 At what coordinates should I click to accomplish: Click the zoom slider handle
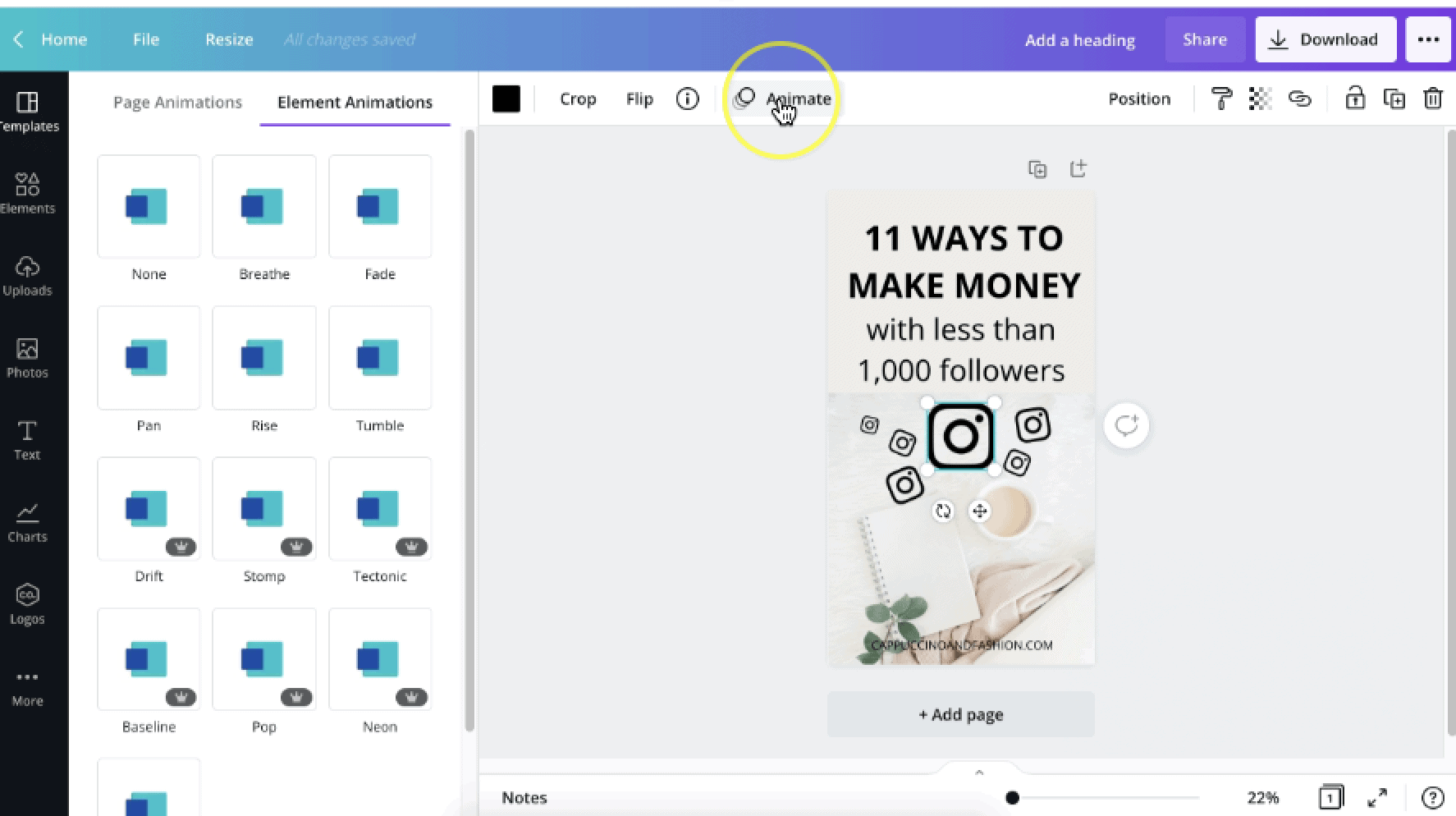pos(1013,797)
